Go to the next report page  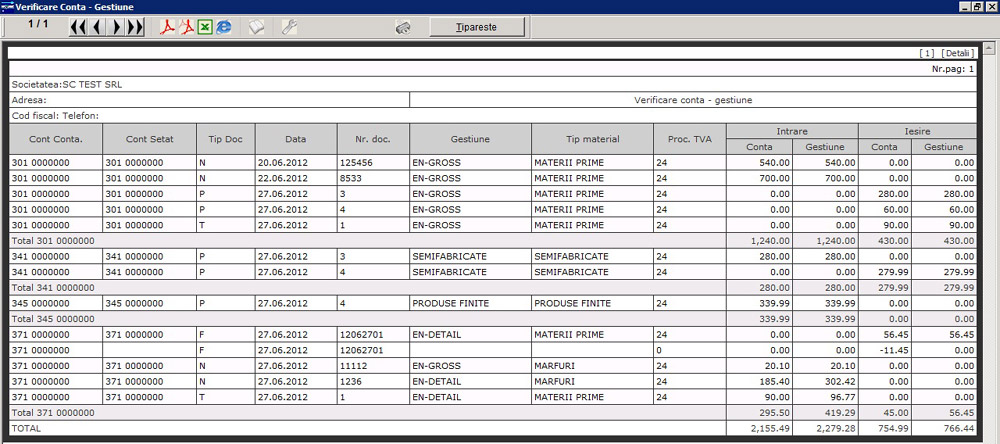[116, 27]
